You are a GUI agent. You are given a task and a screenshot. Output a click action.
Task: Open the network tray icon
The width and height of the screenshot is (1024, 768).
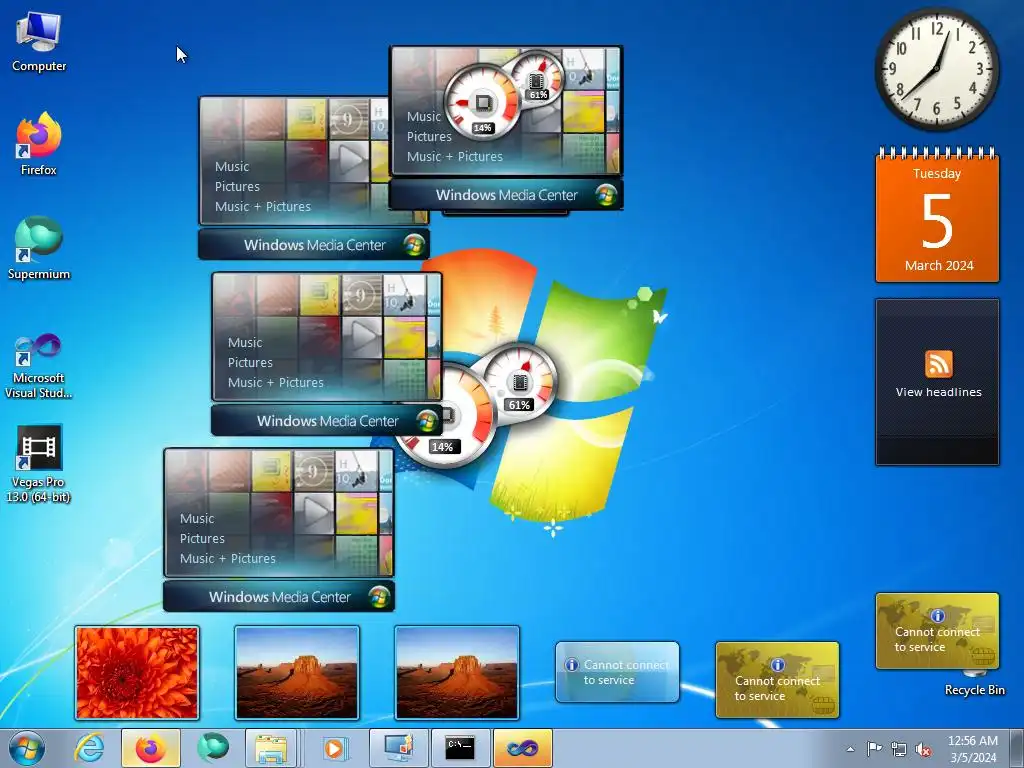pos(899,749)
